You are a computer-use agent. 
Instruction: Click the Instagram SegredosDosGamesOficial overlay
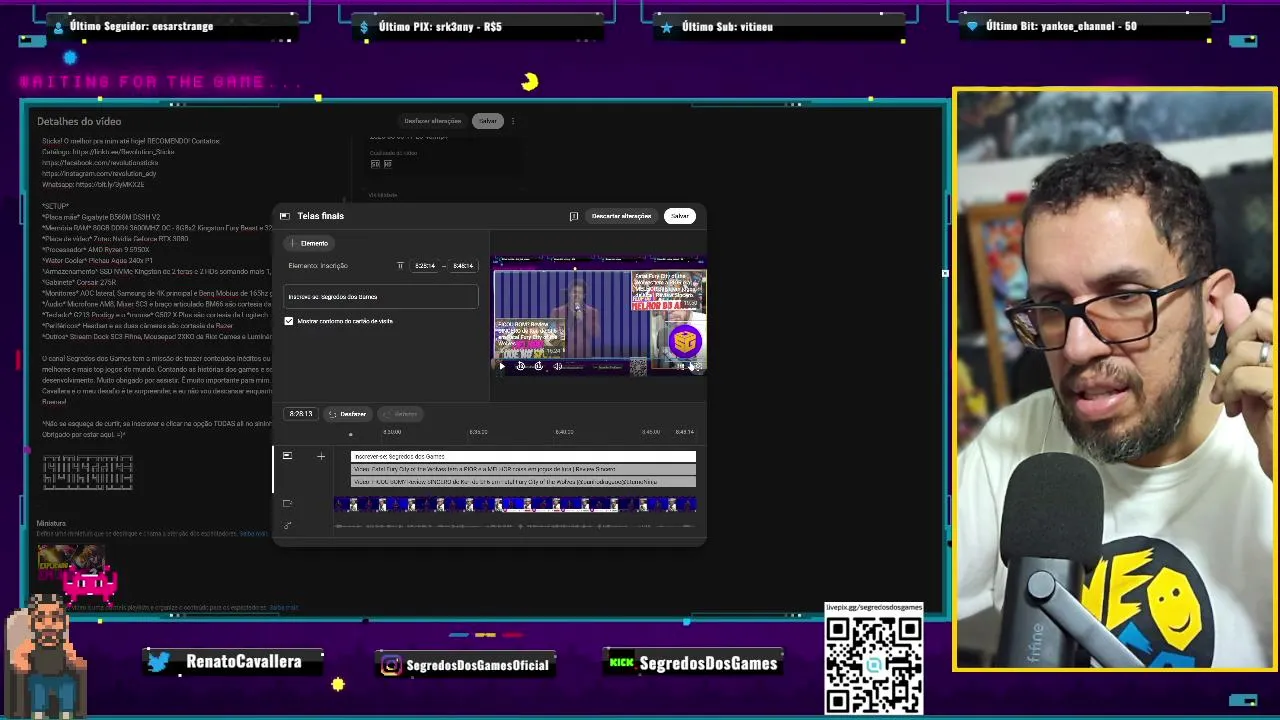coord(465,665)
